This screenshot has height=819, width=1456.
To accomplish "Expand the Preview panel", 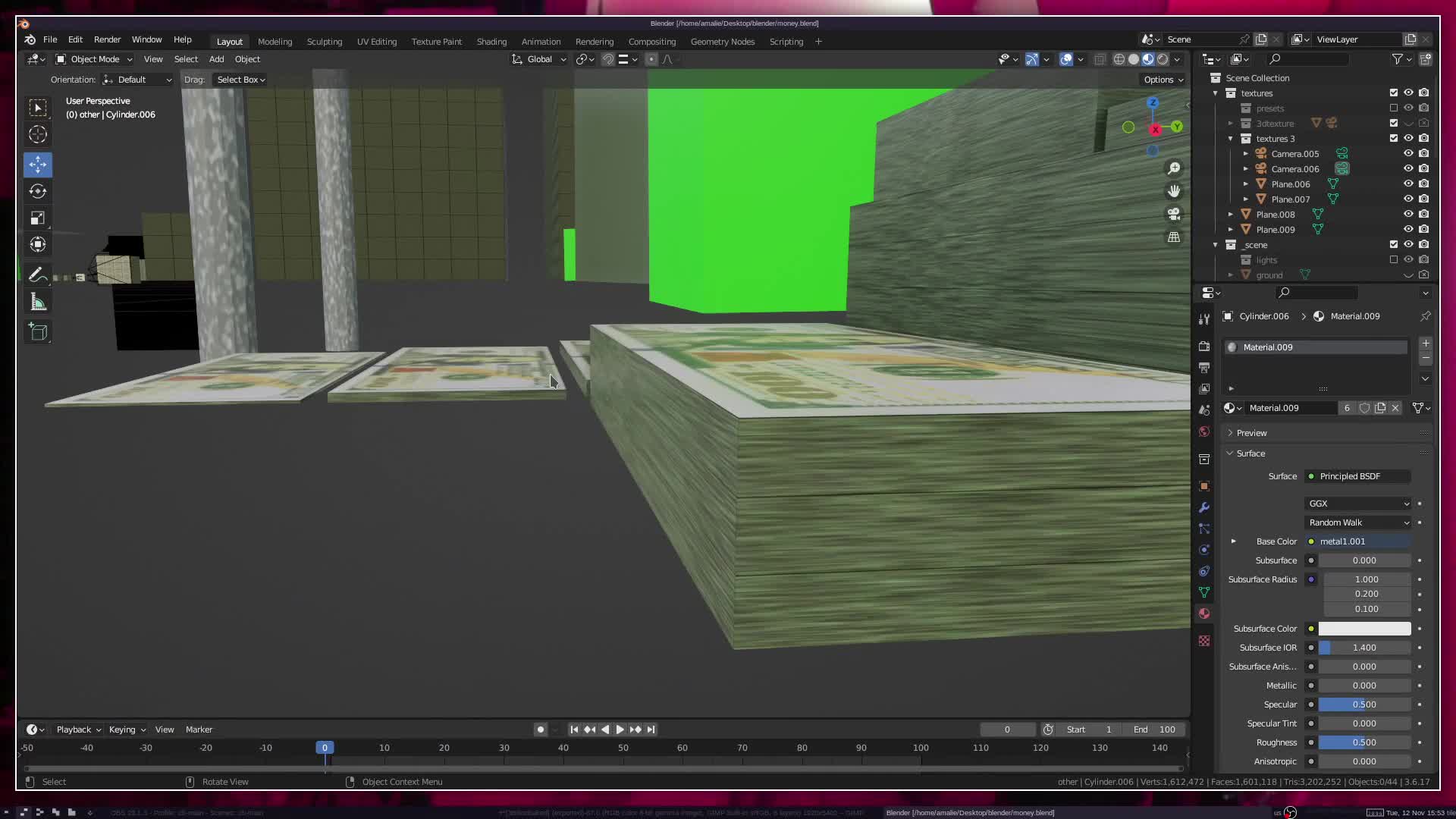I will click(1251, 433).
